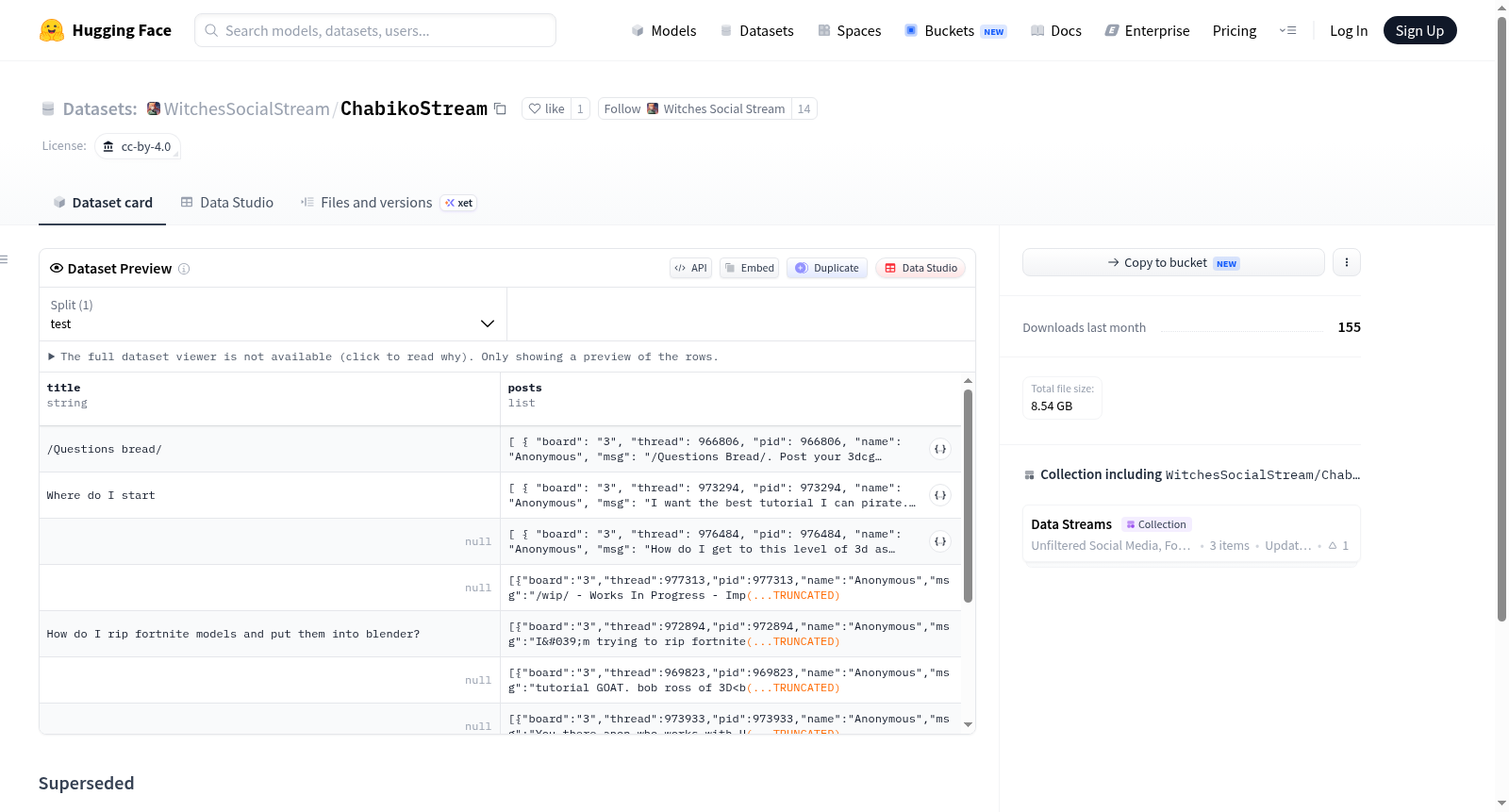This screenshot has height=812, width=1509.
Task: Click the dataset table vertical scrollbar
Action: tap(968, 496)
